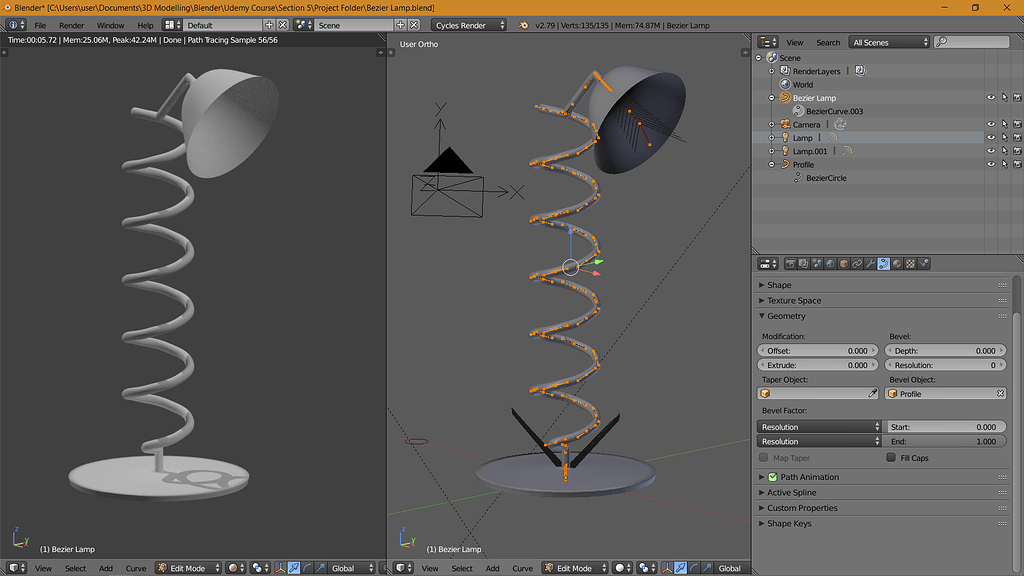The height and width of the screenshot is (576, 1024).
Task: Open the Render menu
Action: point(71,25)
